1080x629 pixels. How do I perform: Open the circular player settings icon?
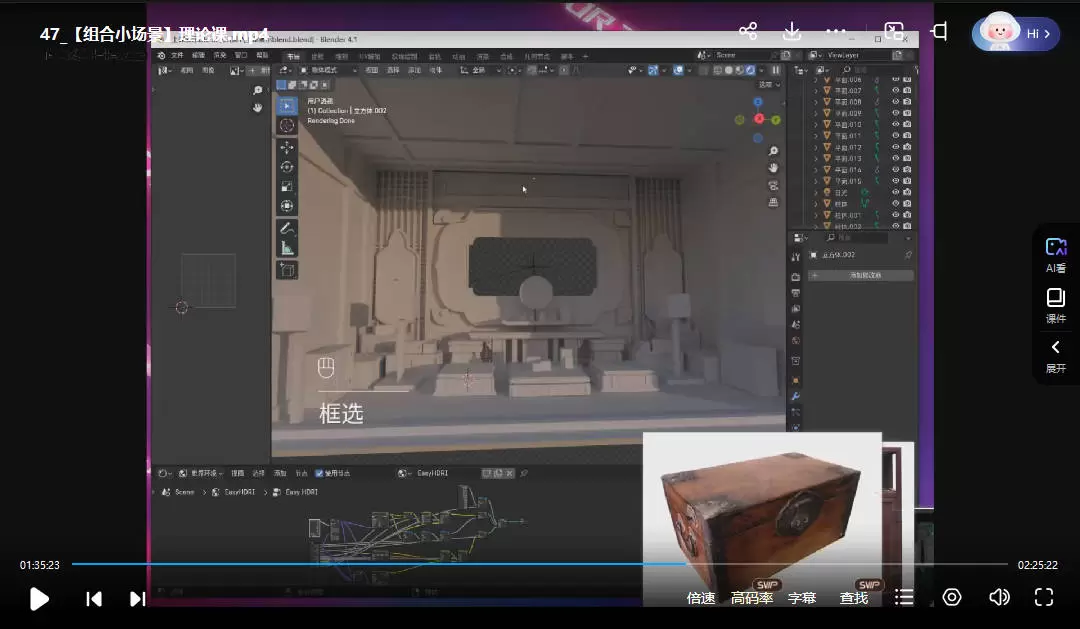[952, 597]
